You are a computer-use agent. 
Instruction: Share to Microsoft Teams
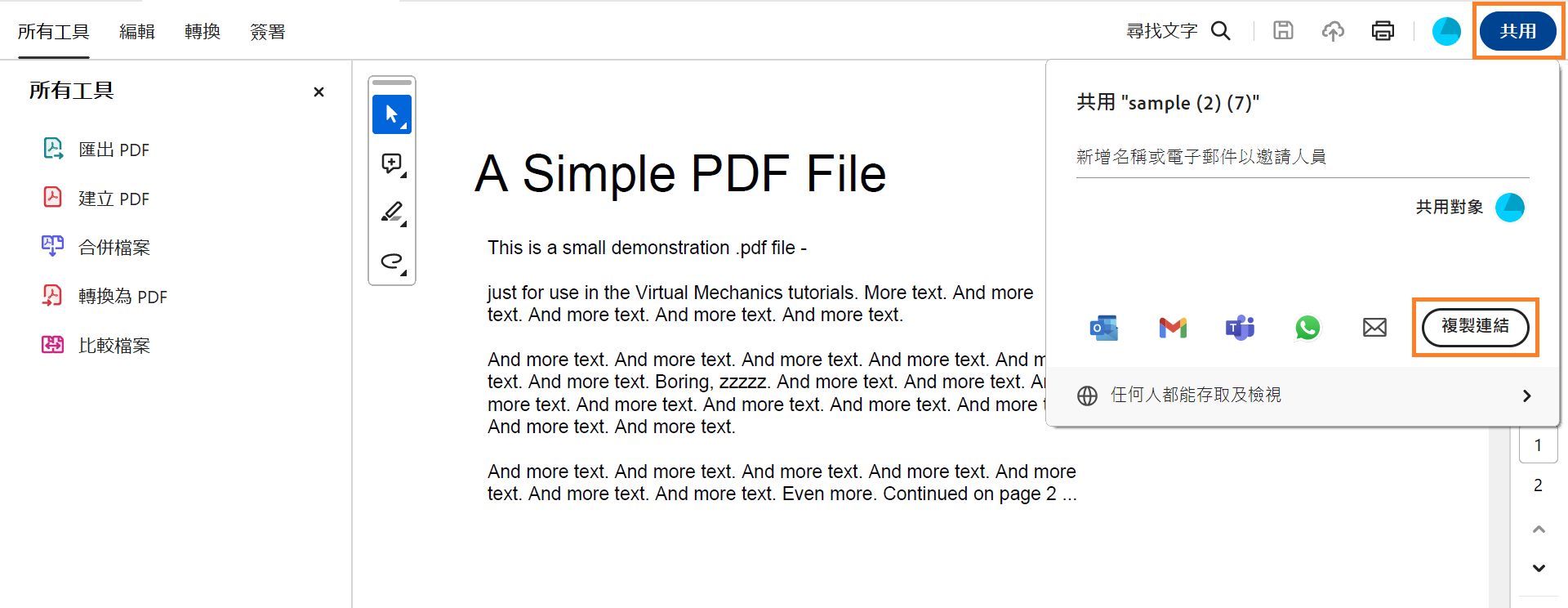tap(1240, 328)
